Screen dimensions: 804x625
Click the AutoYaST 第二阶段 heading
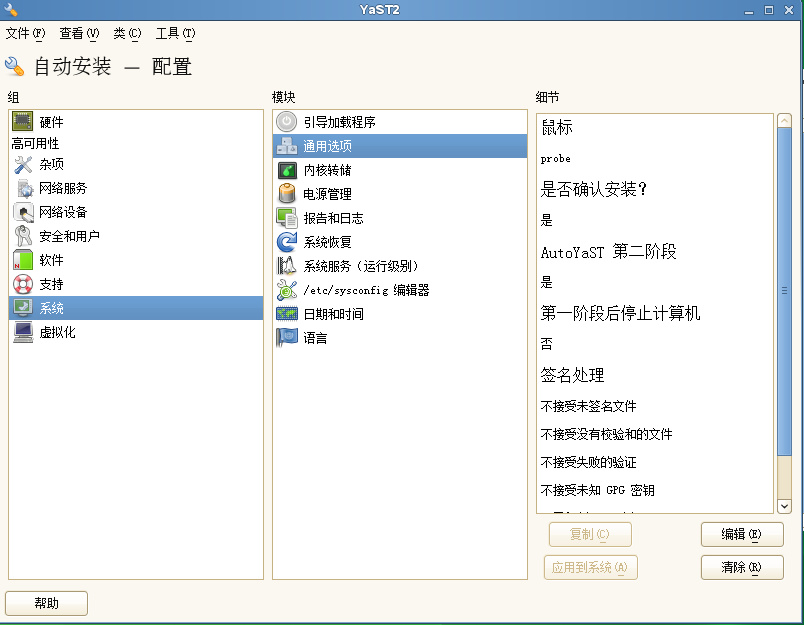[608, 251]
